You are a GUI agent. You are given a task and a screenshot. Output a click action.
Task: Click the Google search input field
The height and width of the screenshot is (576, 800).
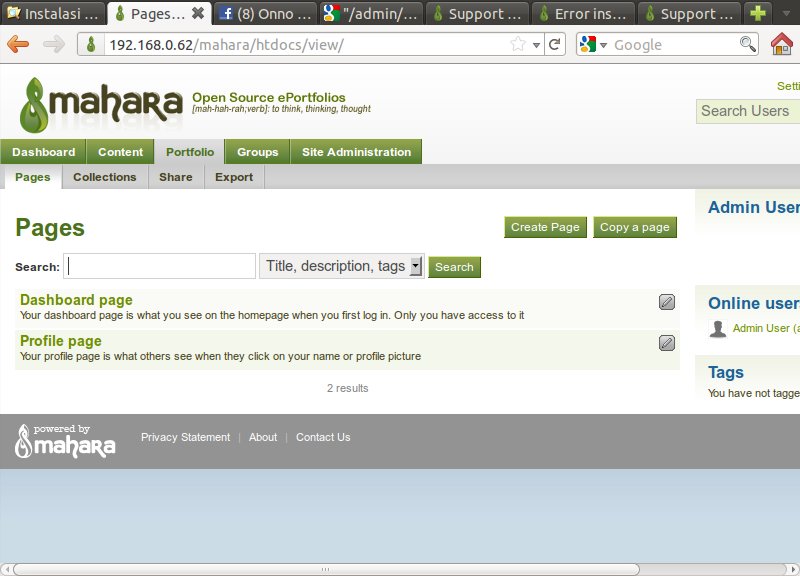click(x=673, y=45)
